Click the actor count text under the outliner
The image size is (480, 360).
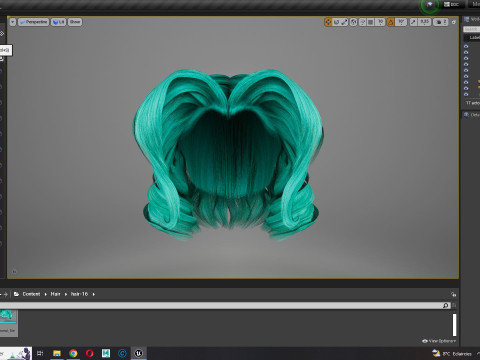(473, 103)
